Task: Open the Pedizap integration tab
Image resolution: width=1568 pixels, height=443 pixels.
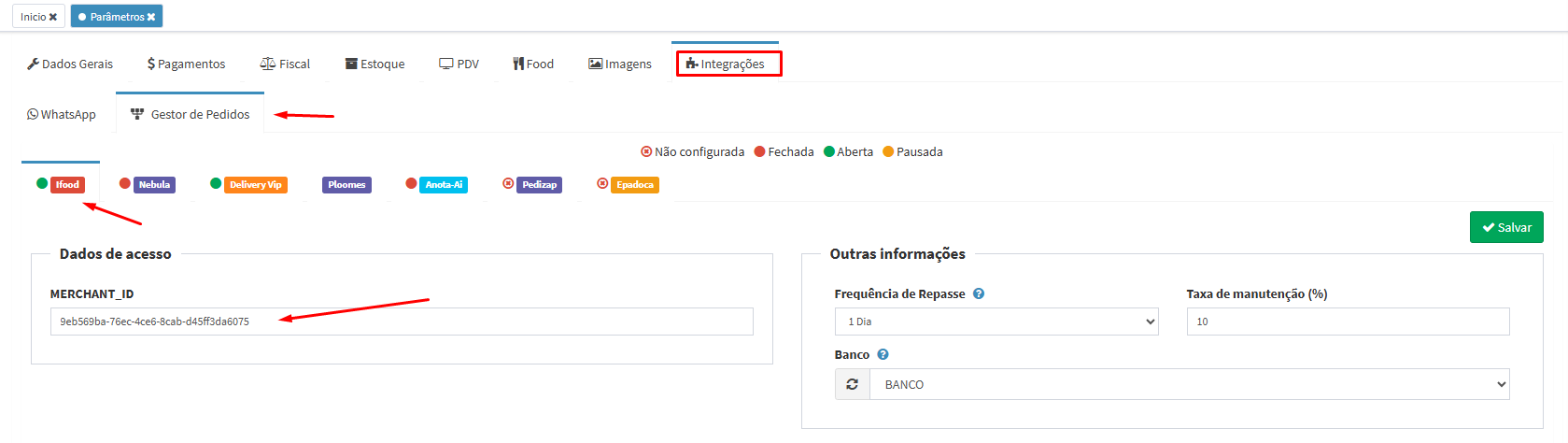Action: 539,185
